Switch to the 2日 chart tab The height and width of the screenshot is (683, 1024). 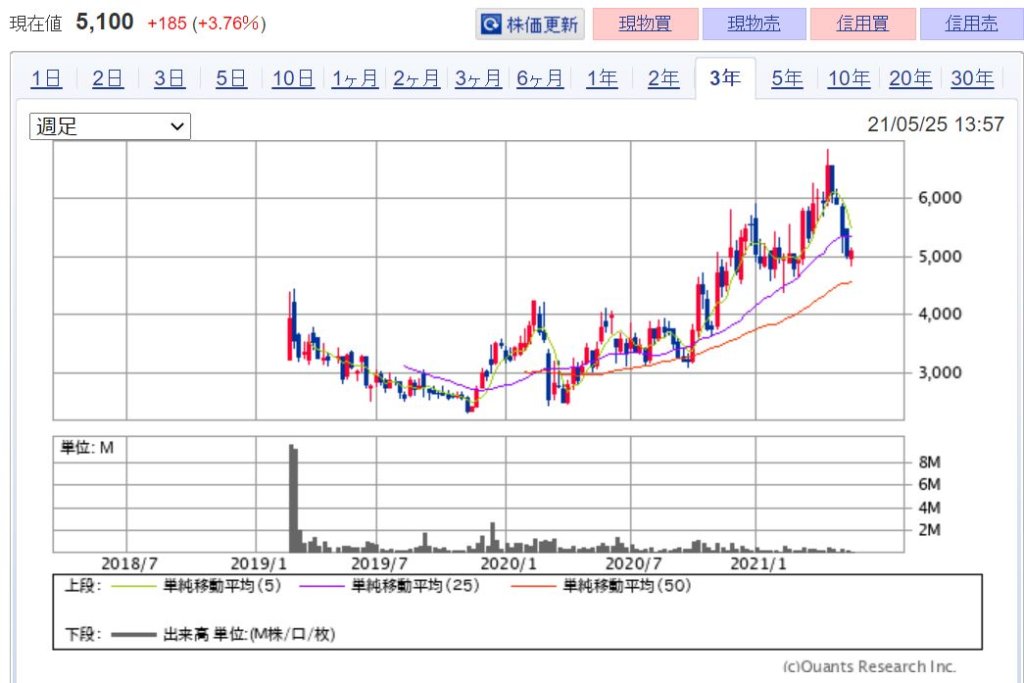click(x=108, y=78)
